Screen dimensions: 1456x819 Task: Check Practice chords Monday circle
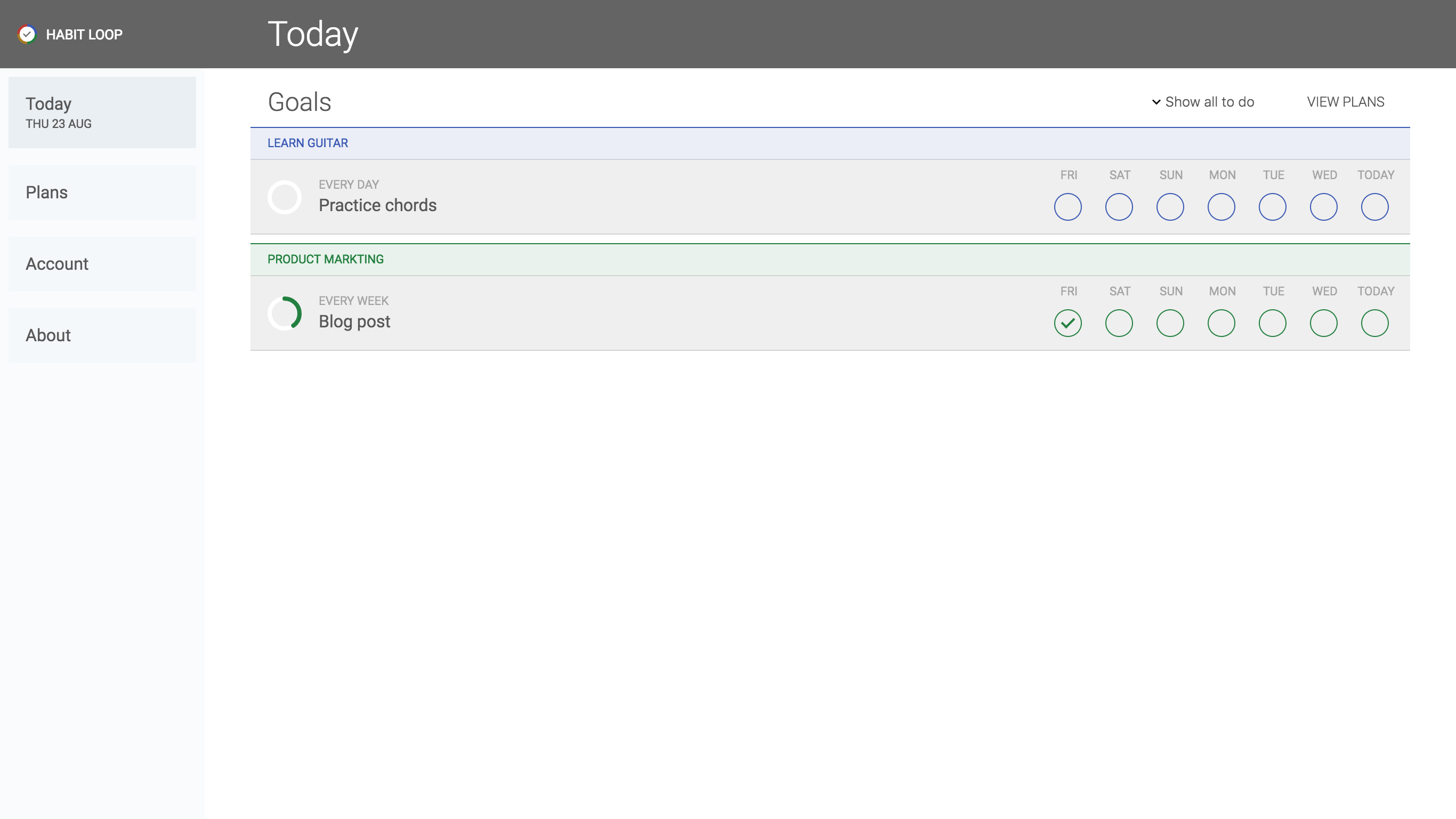click(x=1221, y=207)
